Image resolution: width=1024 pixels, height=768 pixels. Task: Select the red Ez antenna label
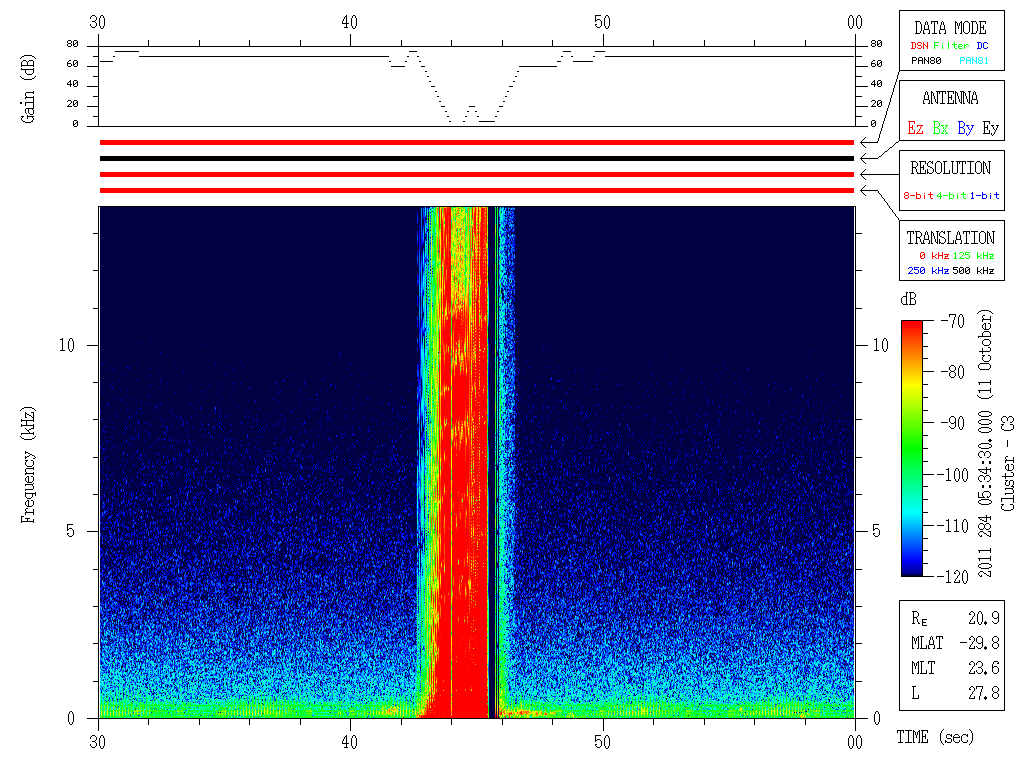coord(915,128)
